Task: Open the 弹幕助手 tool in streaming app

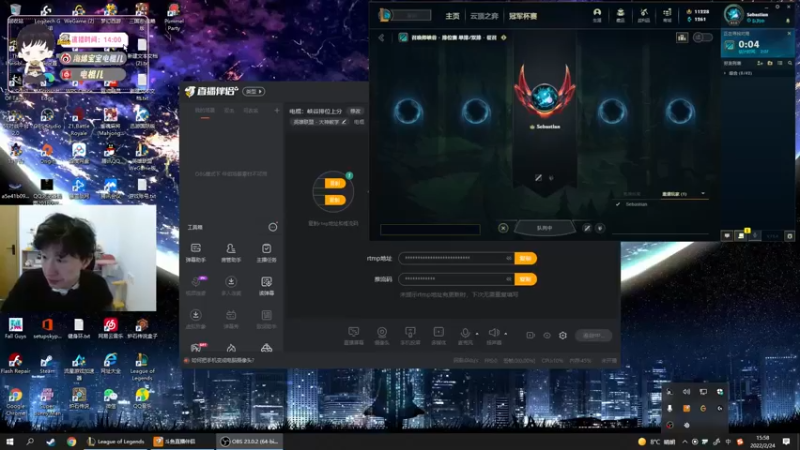Action: 195,253
